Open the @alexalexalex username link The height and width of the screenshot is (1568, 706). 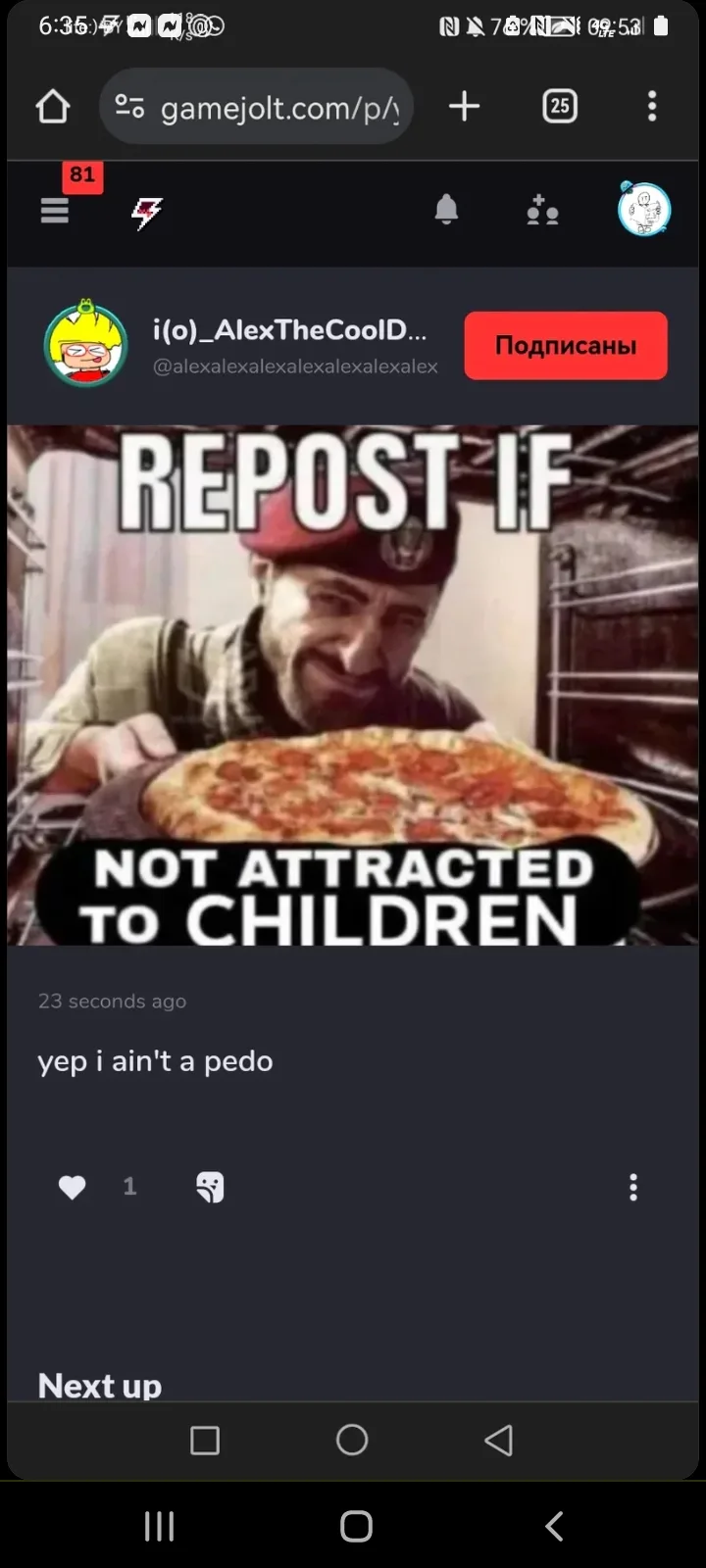tap(295, 367)
